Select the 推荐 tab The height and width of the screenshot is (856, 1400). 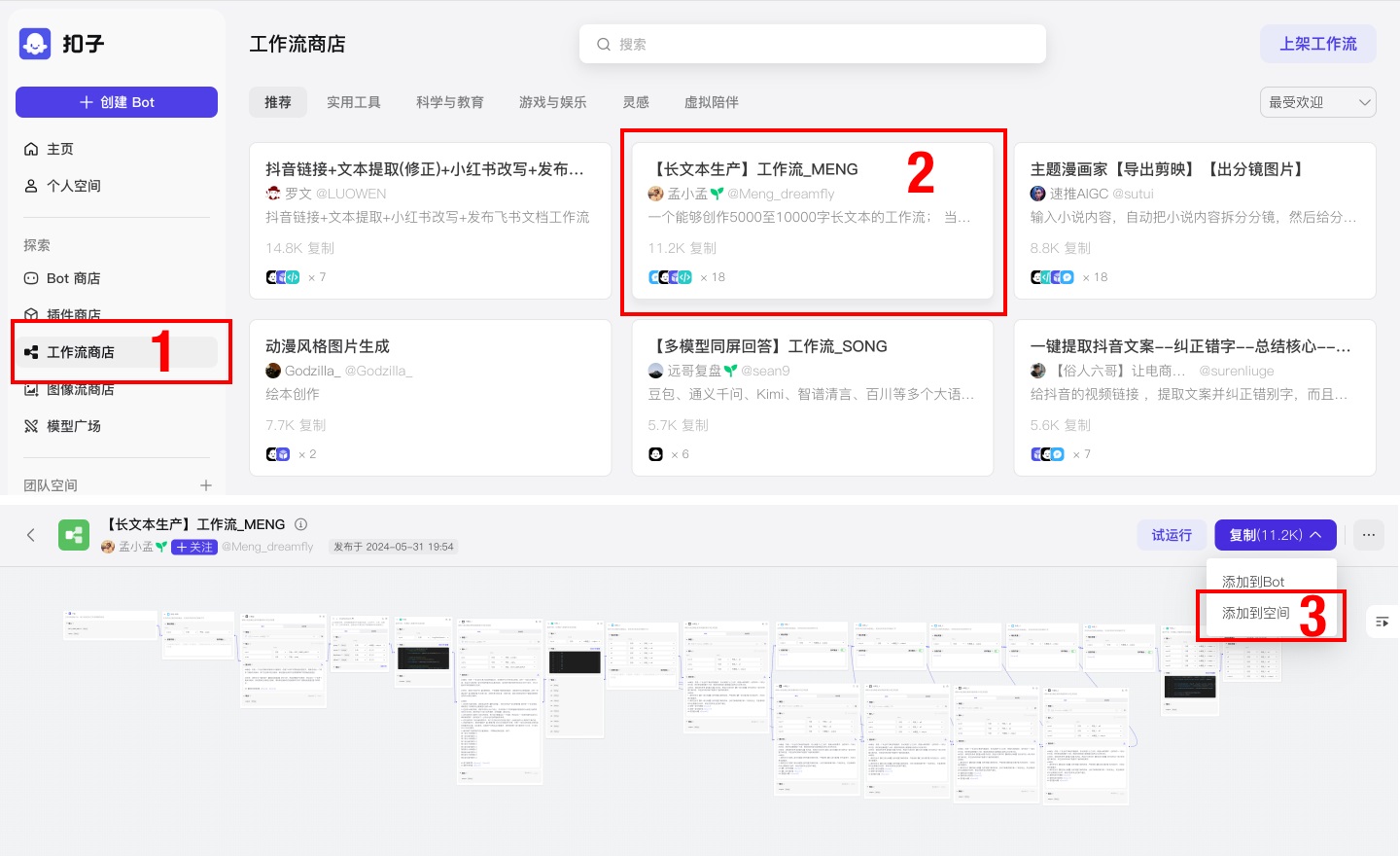278,102
